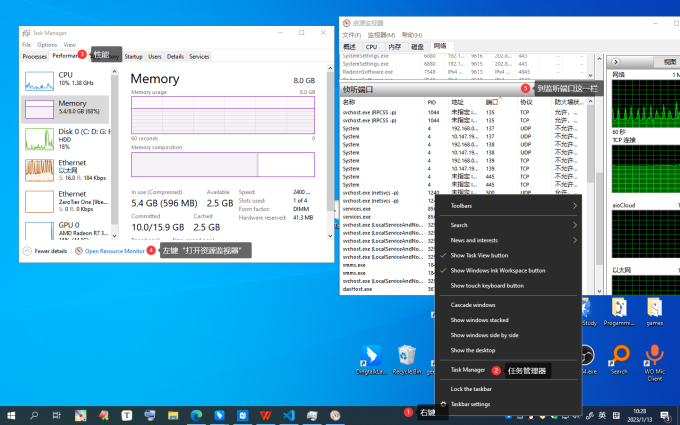The width and height of the screenshot is (680, 425).
Task: Toggle Show Task View button option
Action: (479, 255)
